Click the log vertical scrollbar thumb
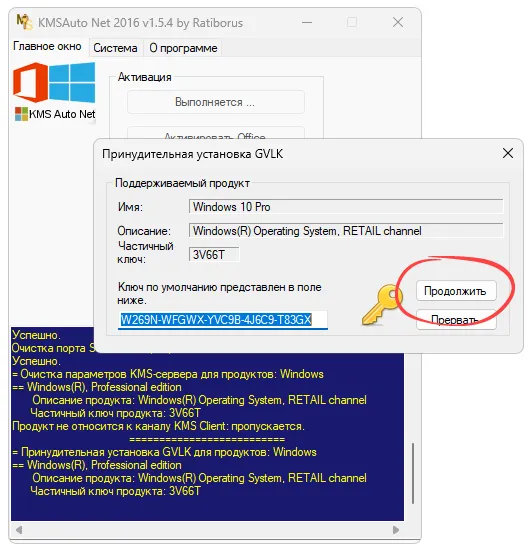This screenshot has width=531, height=553. pyautogui.click(x=412, y=473)
